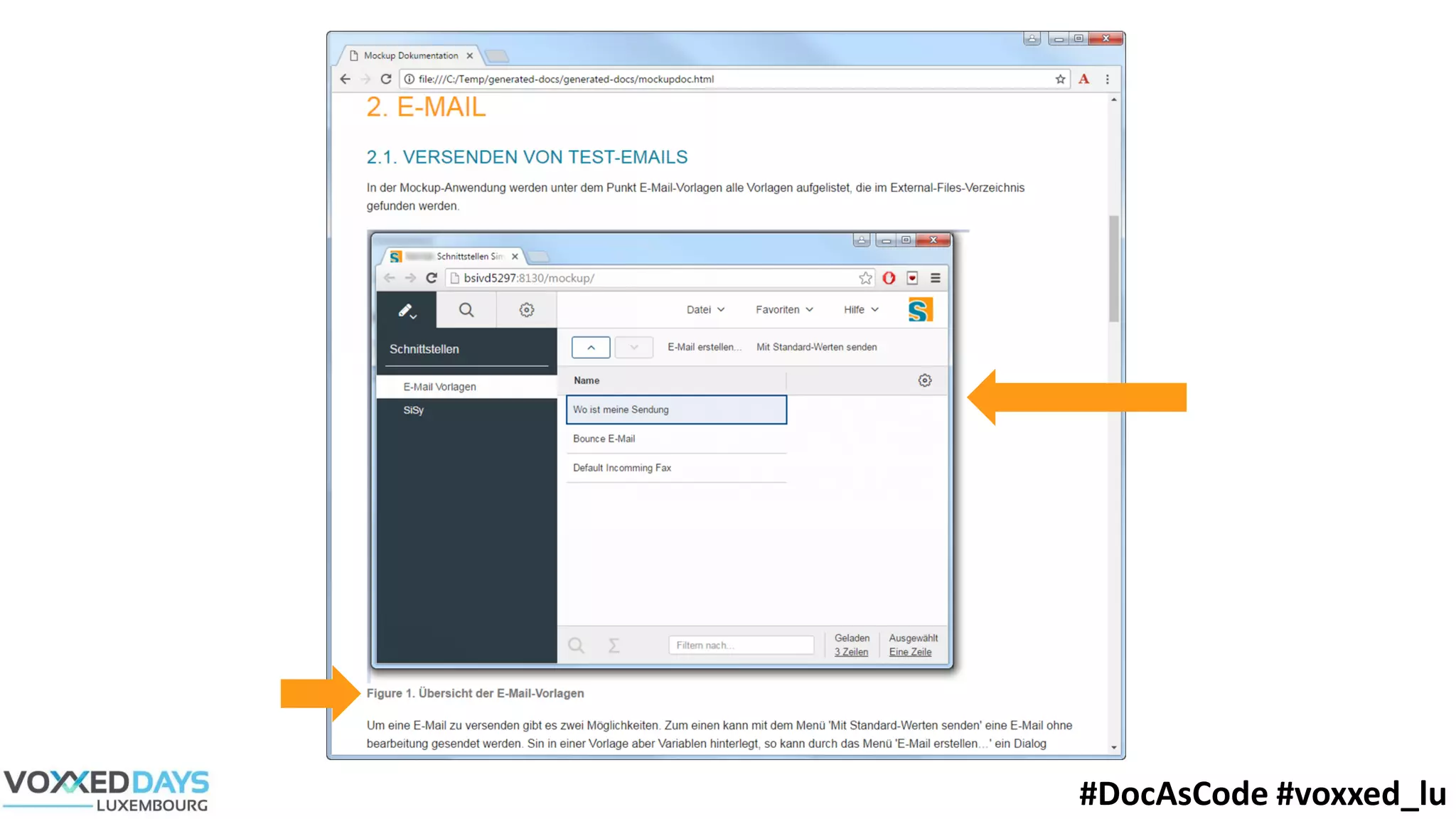The image size is (1456, 819).
Task: Click the Name column header
Action: point(675,380)
